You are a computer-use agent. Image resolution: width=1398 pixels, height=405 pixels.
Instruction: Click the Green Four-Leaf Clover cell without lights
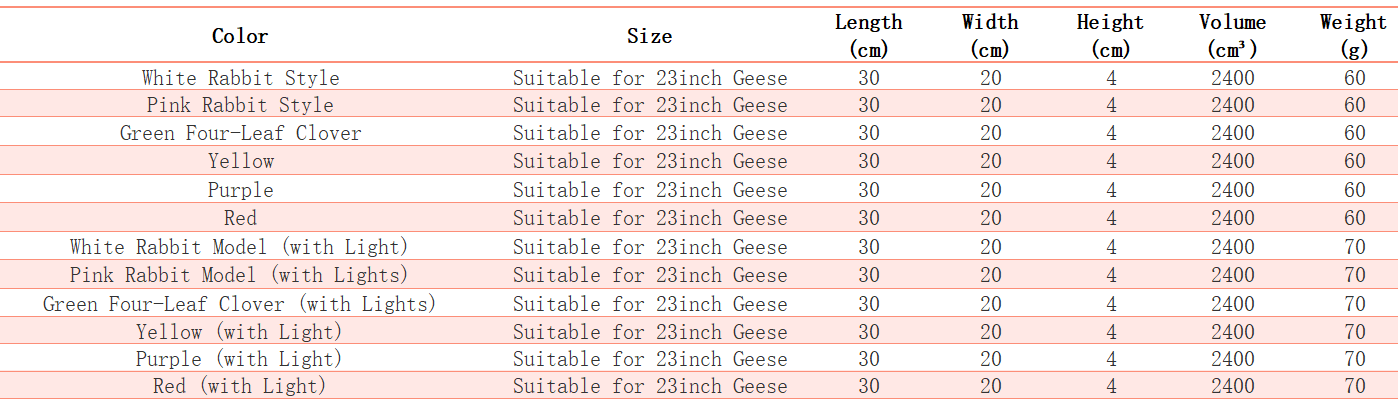point(240,133)
